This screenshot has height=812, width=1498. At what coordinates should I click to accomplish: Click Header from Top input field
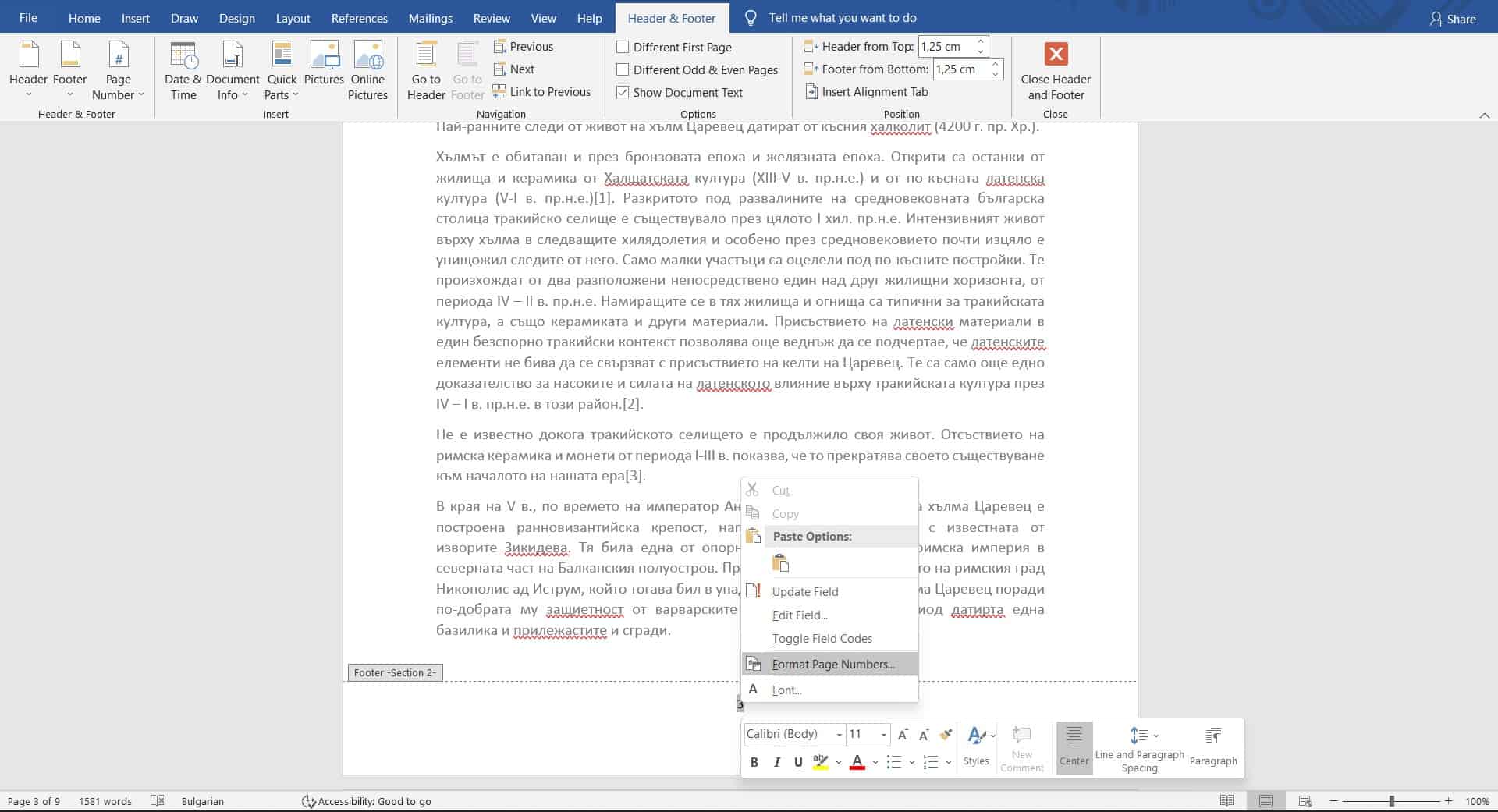[946, 47]
